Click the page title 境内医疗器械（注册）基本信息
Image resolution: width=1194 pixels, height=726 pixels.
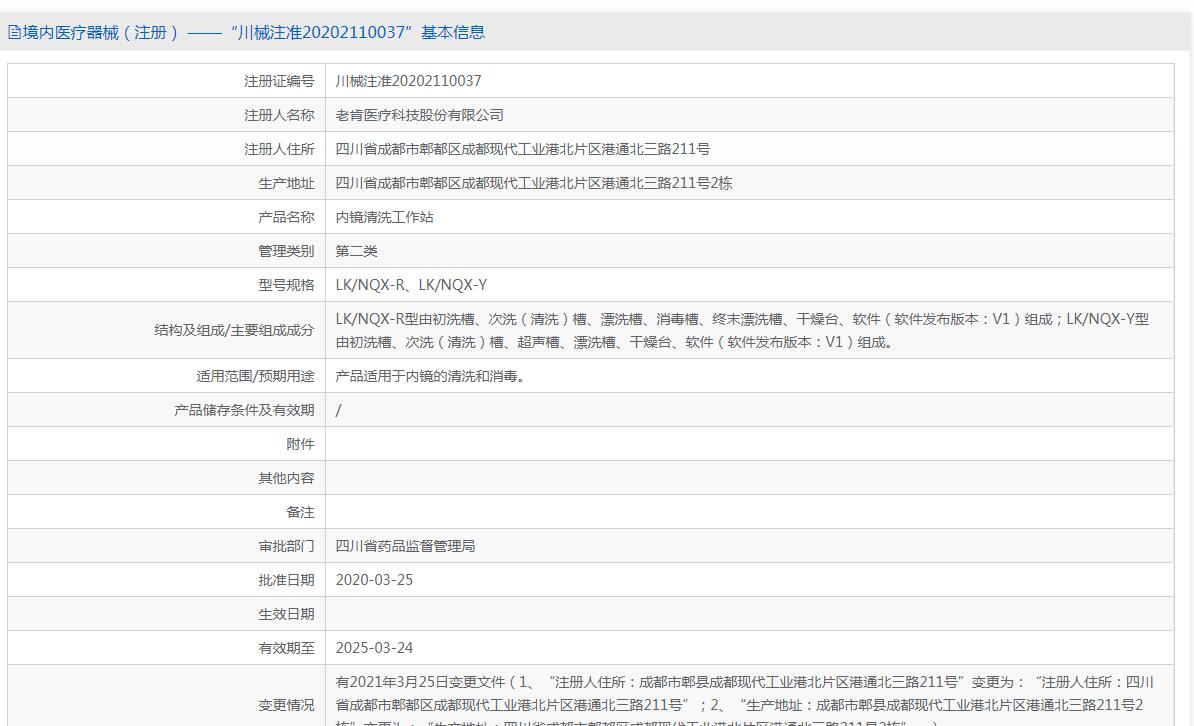tap(254, 32)
